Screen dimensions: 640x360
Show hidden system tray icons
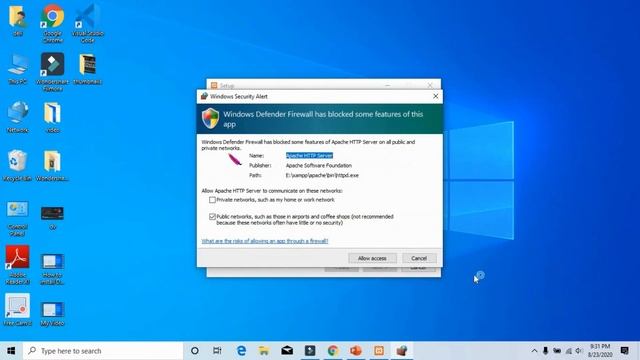point(534,351)
